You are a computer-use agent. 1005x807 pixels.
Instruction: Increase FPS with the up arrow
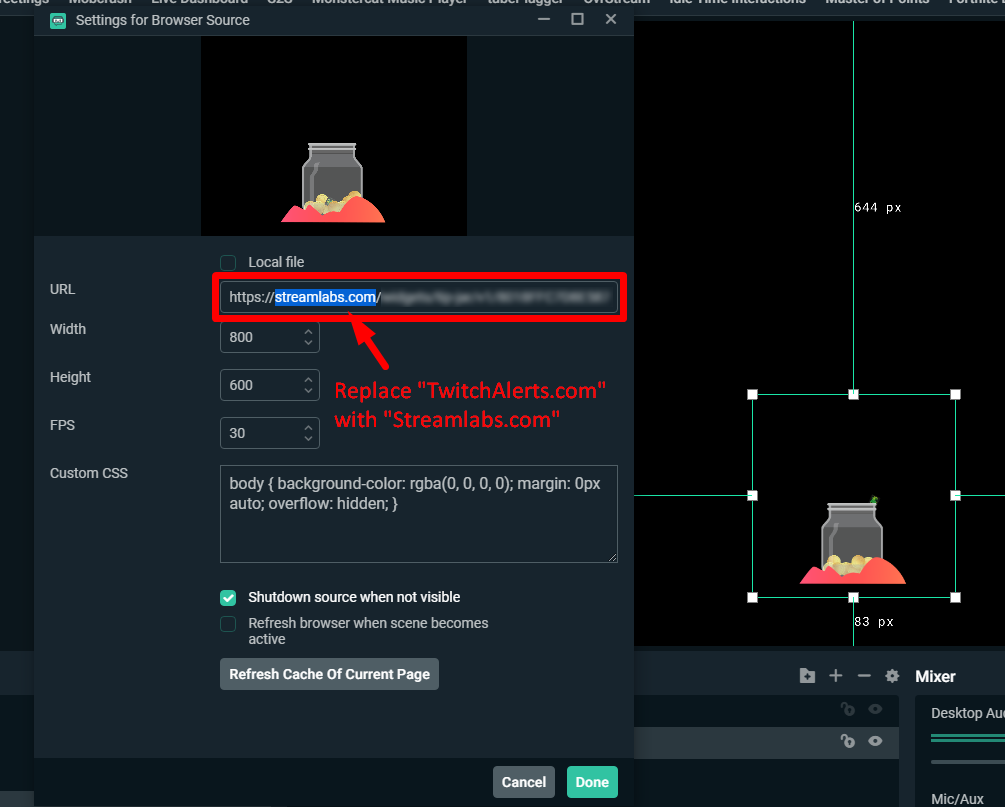pyautogui.click(x=308, y=428)
